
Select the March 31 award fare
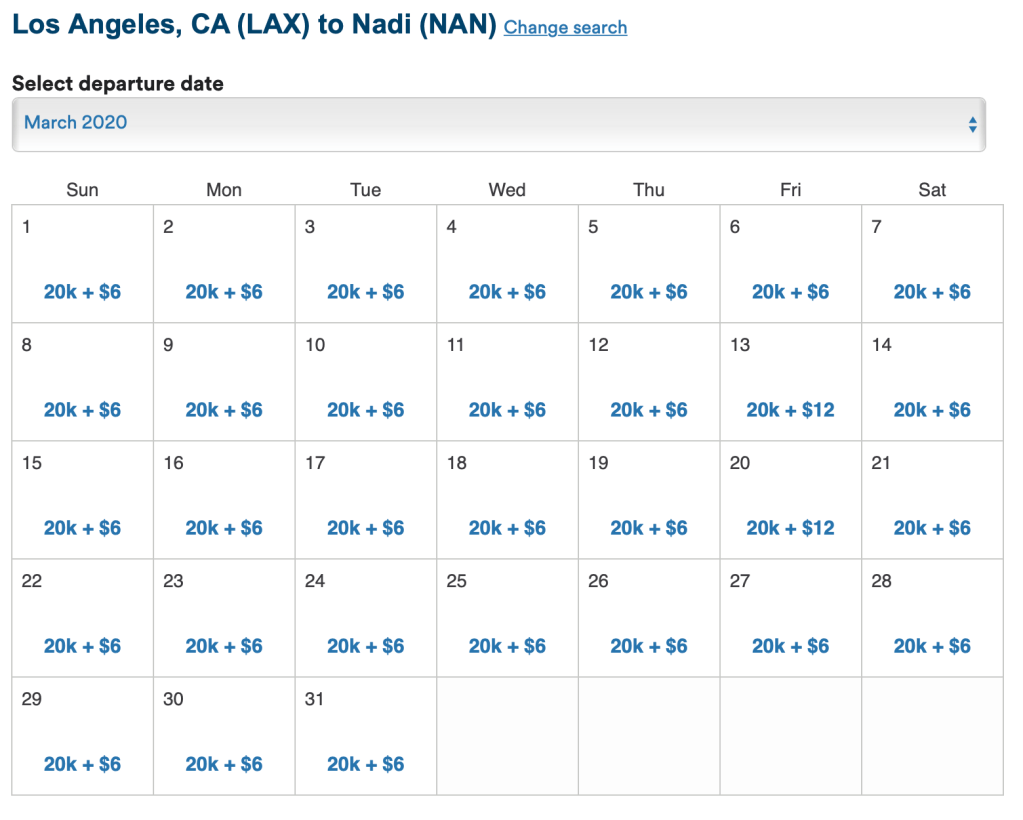click(365, 764)
